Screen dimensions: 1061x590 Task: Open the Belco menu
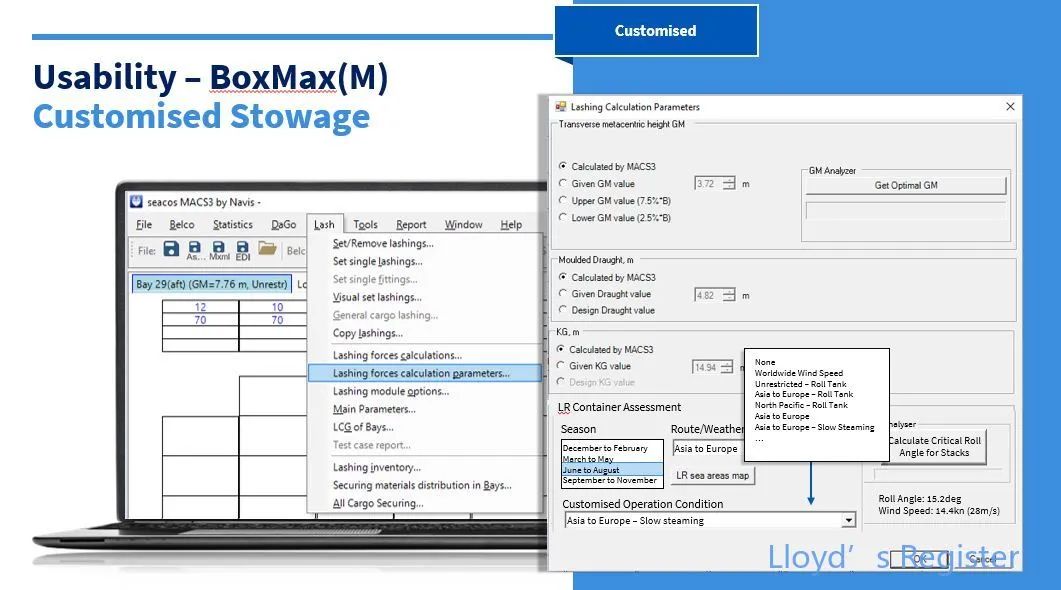(x=181, y=225)
